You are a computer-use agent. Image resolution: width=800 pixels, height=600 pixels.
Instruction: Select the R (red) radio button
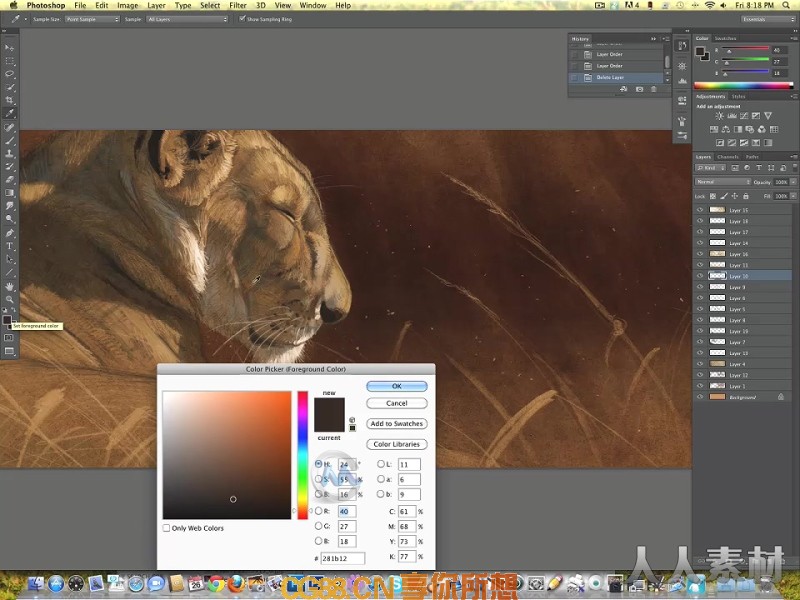point(318,511)
